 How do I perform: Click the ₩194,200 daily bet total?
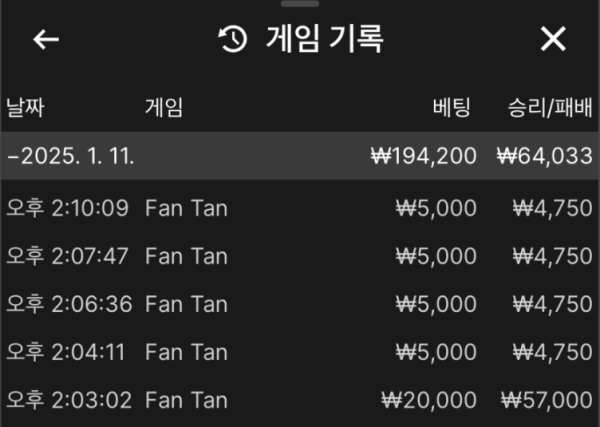pyautogui.click(x=424, y=156)
